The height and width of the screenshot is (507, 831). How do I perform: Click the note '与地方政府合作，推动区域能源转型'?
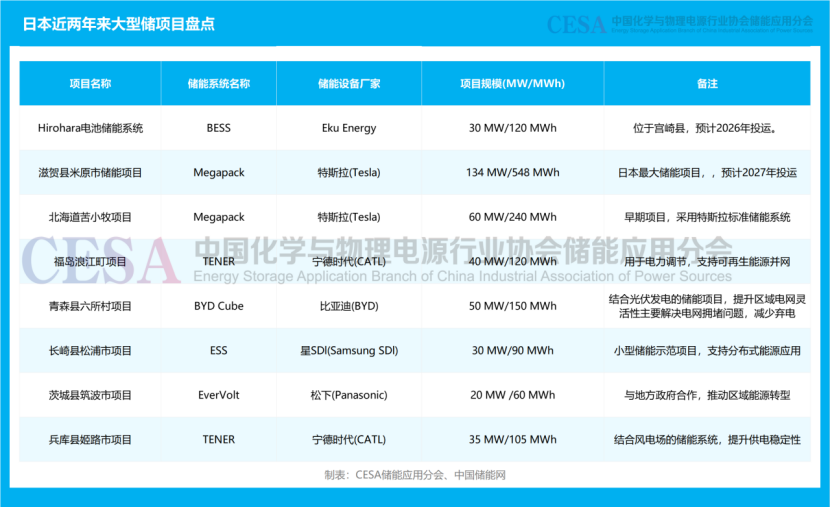(x=707, y=395)
